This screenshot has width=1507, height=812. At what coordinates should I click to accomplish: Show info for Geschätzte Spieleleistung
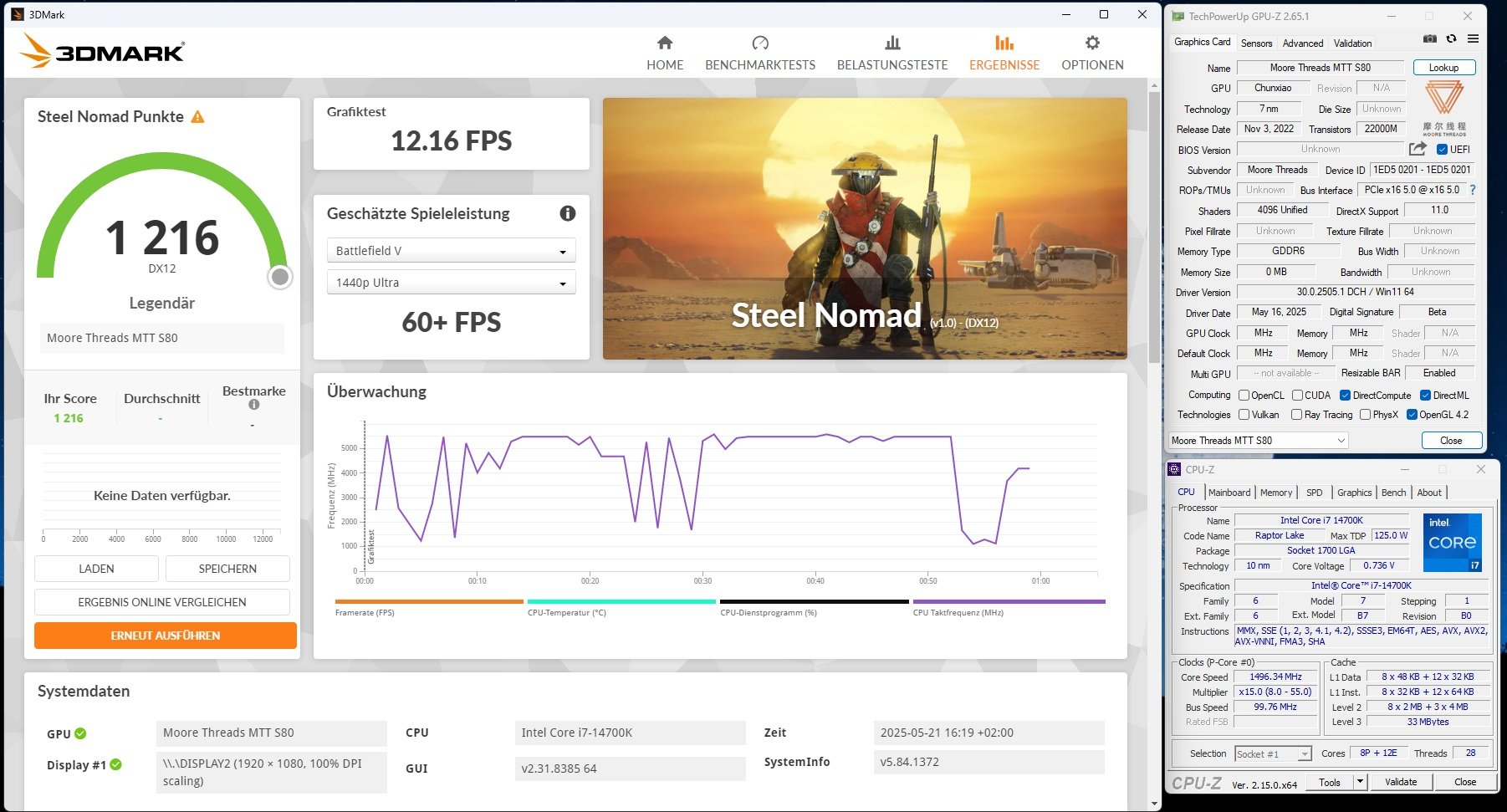[x=568, y=213]
